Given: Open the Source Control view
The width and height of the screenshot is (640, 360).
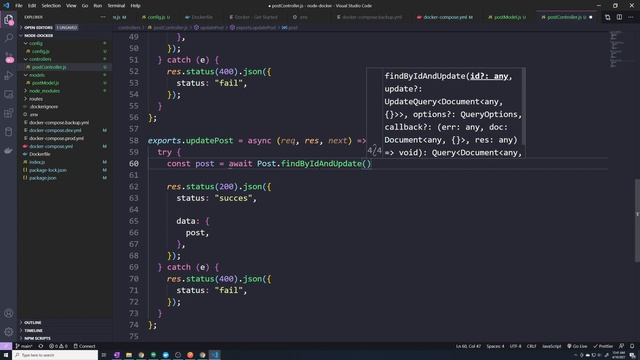Looking at the screenshot, I should click(9, 57).
